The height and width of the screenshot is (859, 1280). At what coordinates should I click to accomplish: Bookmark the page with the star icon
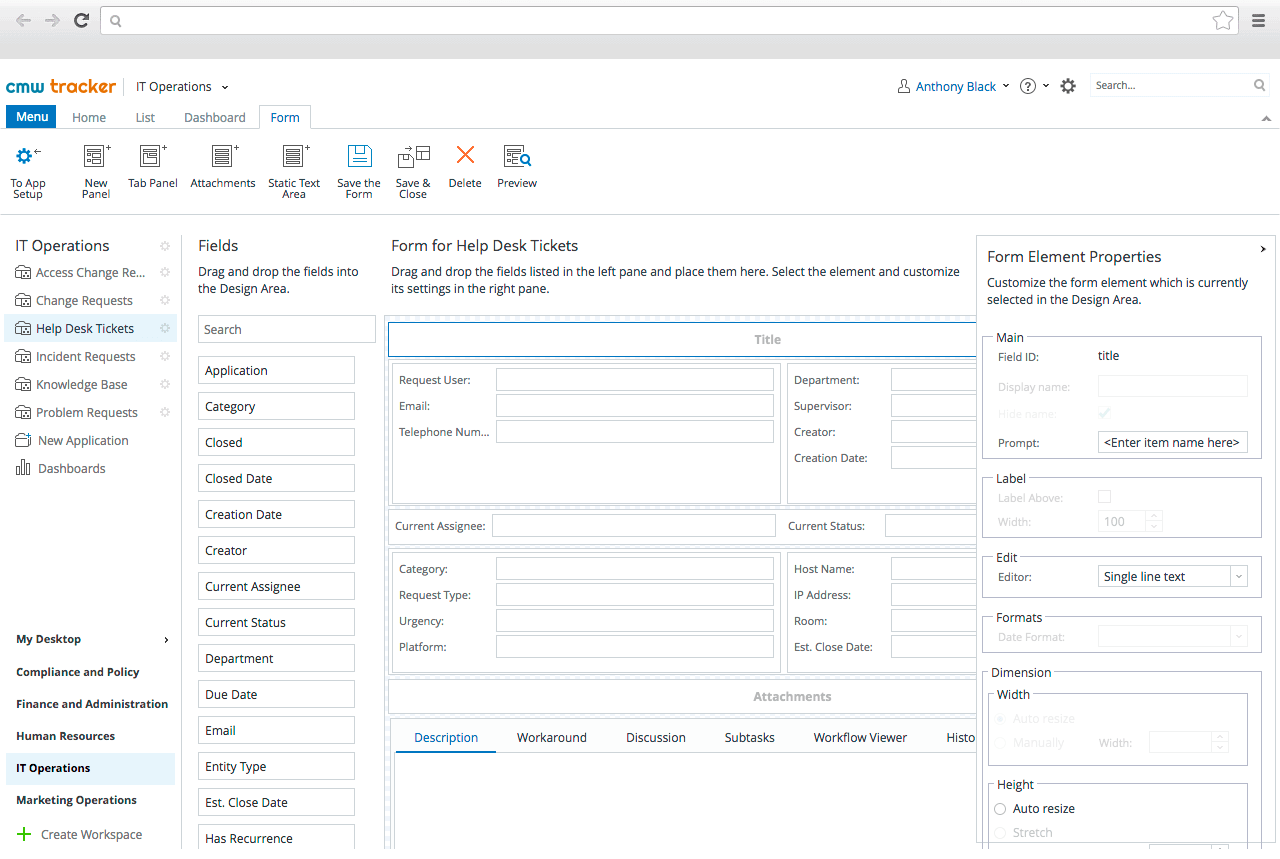[x=1222, y=20]
